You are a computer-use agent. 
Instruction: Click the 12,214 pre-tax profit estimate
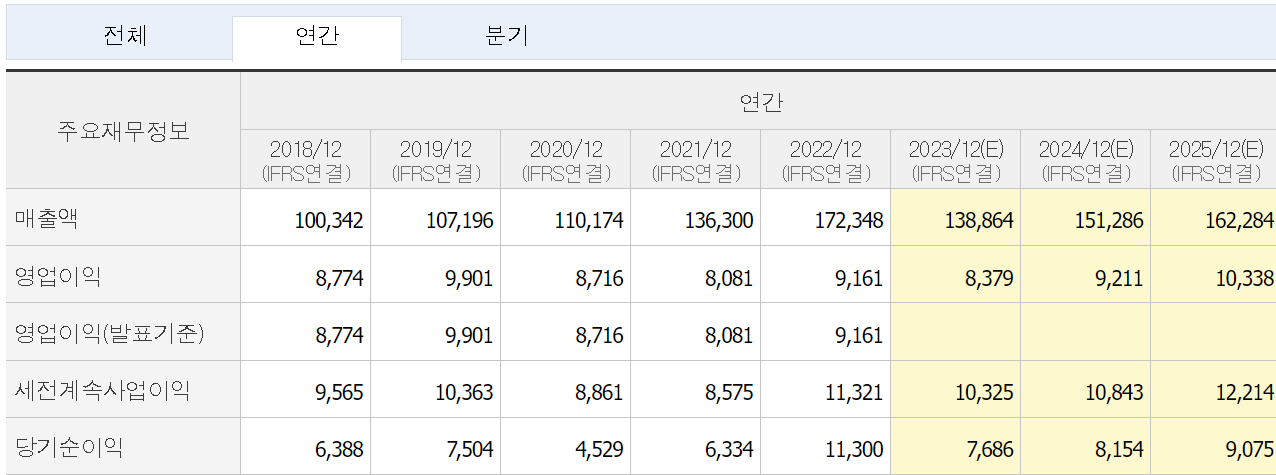pos(1245,392)
